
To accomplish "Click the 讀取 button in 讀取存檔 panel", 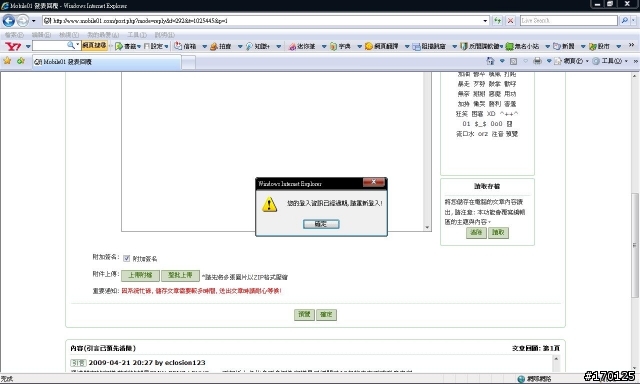I will 498,233.
